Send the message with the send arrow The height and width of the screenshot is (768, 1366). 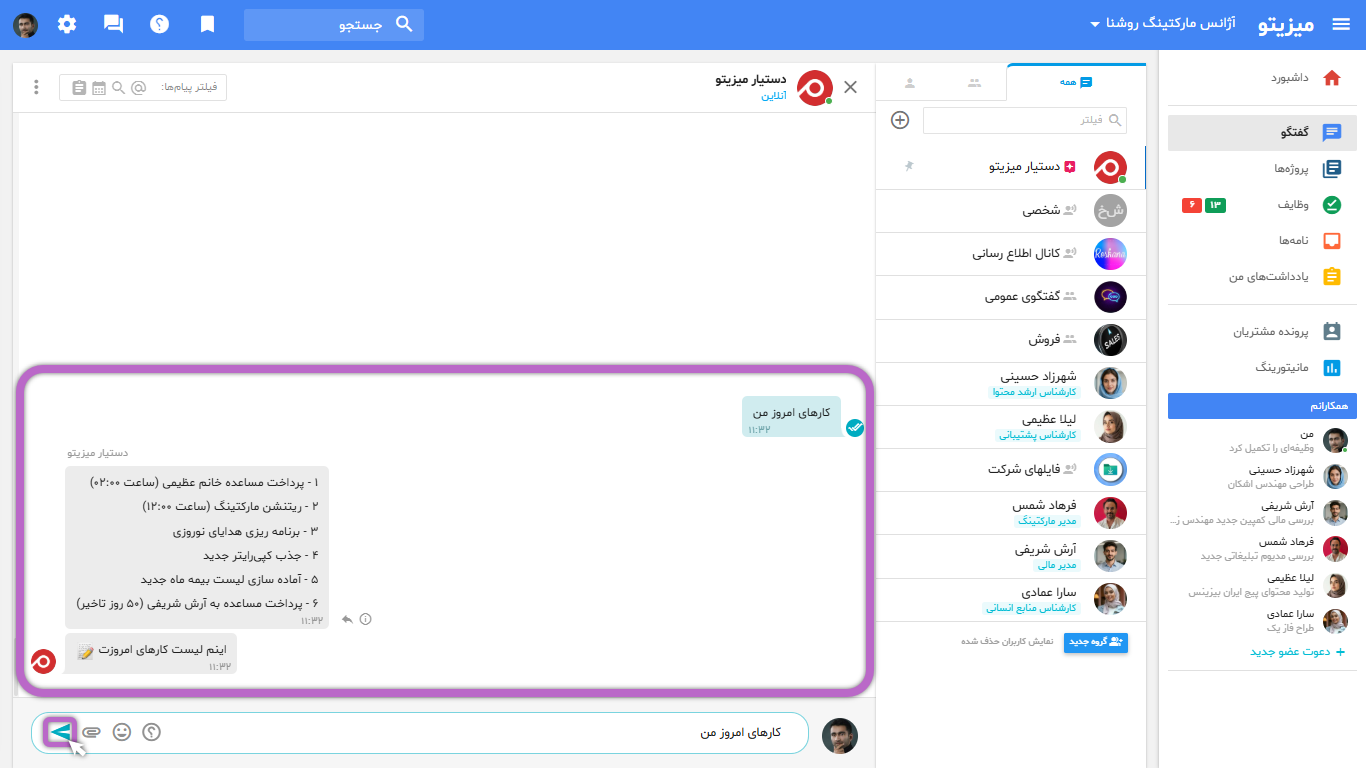coord(61,732)
